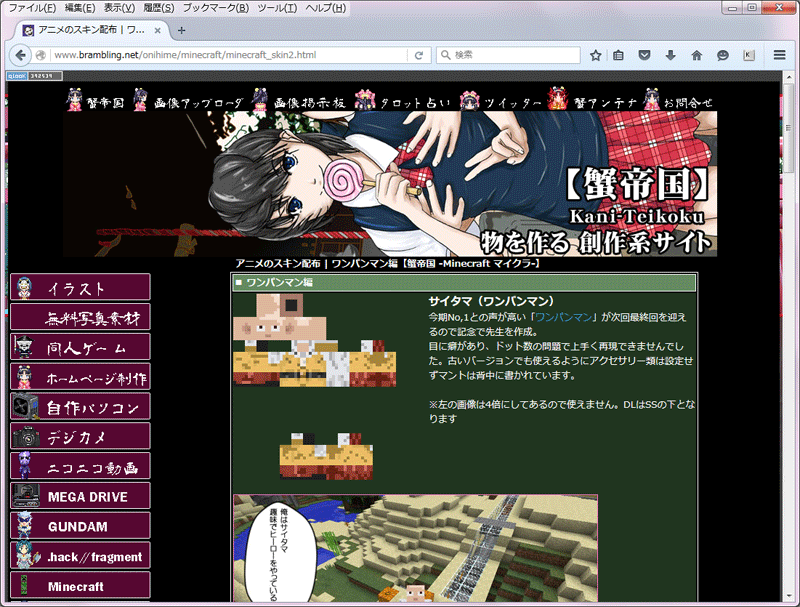Open 画像アップローダ navigation link
Screen dimensions: 800x607
pyautogui.click(x=188, y=100)
